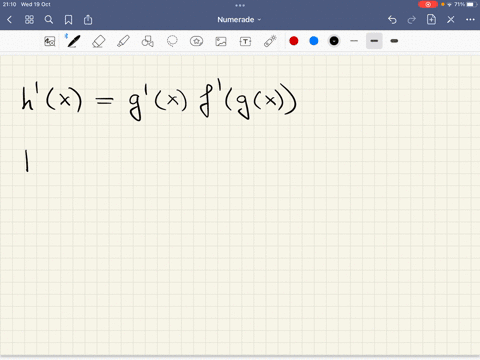Open the more options ellipsis menu
Viewport: 480px width, 360px height.
coord(470,20)
